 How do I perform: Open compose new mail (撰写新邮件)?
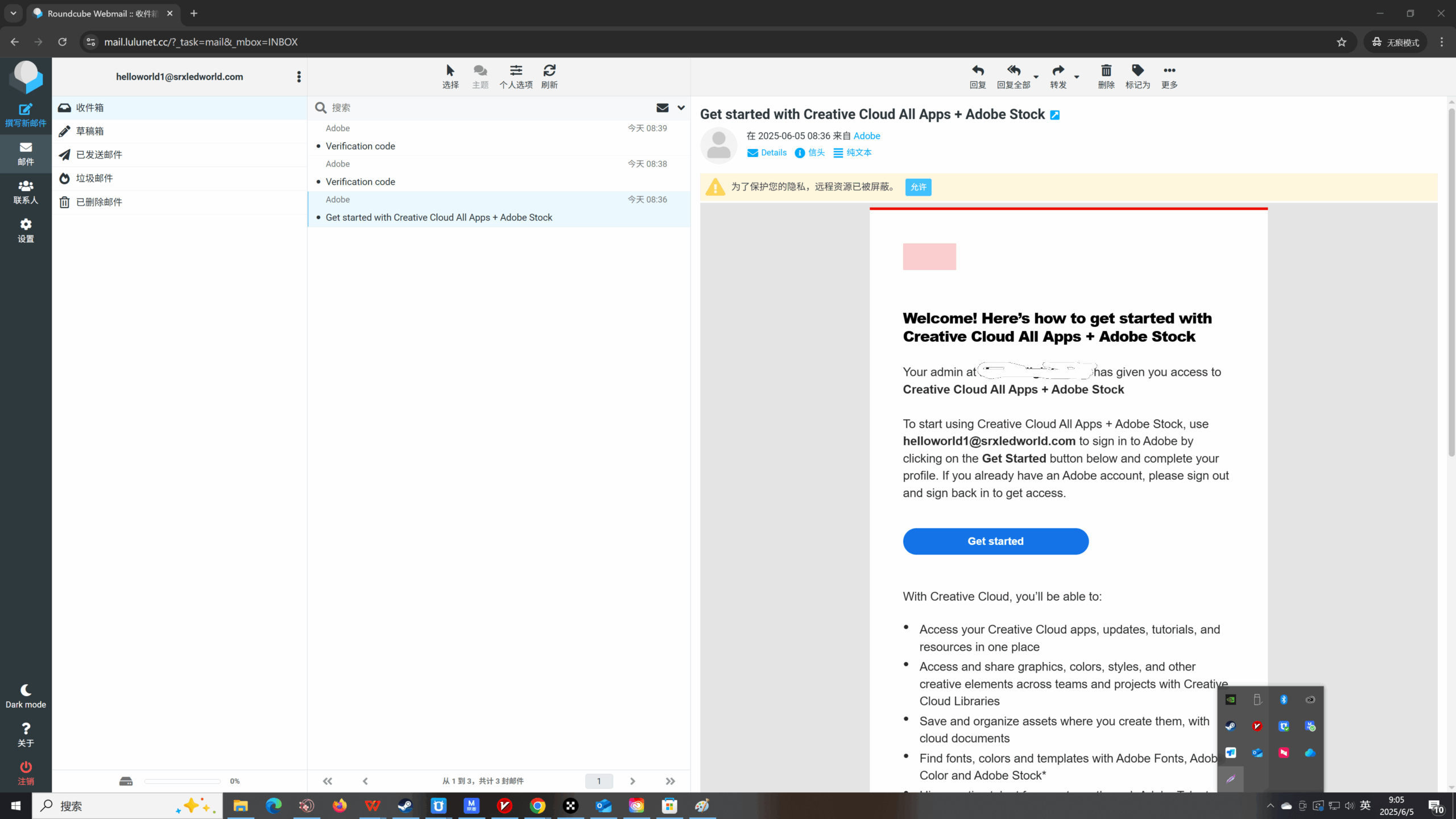pyautogui.click(x=26, y=114)
